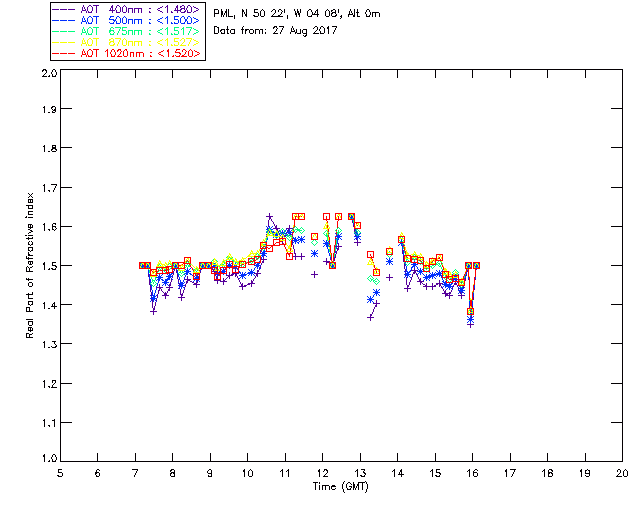This screenshot has width=640, height=512.
Task: Click the x-axis label 20
Action: click(x=622, y=473)
